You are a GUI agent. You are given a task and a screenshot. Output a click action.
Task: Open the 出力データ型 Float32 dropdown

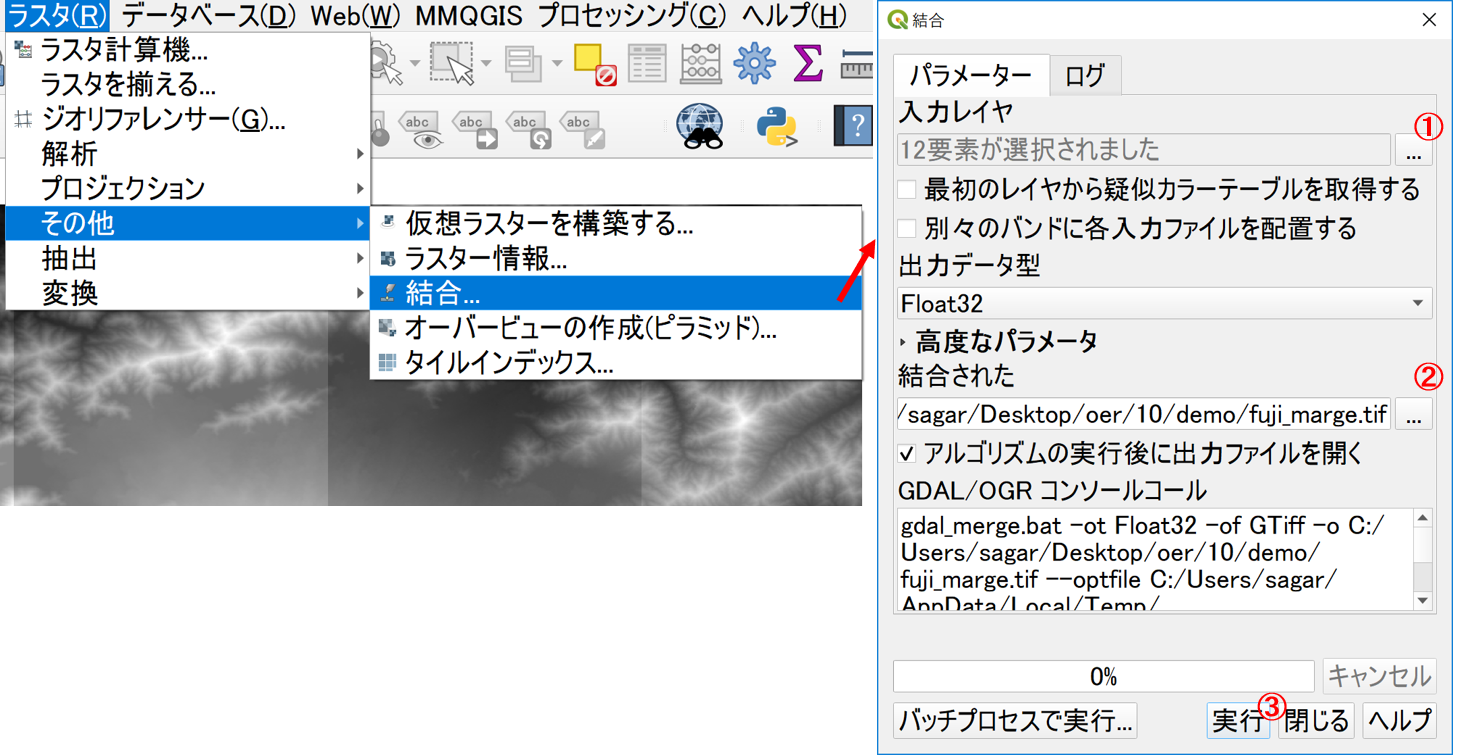point(1165,303)
